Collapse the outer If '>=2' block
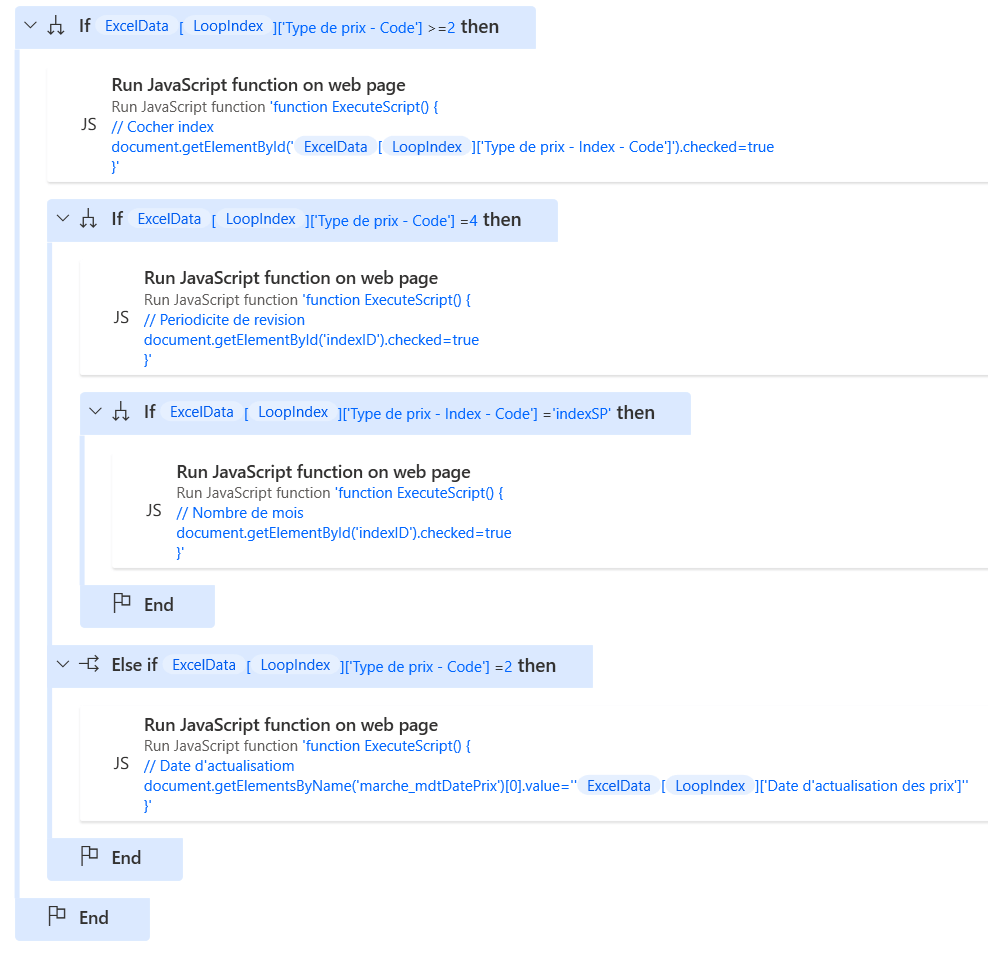Screen dimensions: 988x955 30,27
